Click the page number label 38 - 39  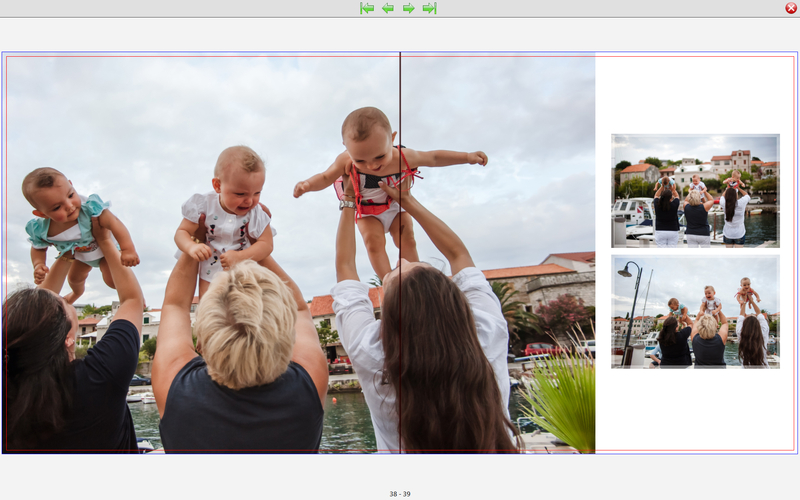coord(400,494)
